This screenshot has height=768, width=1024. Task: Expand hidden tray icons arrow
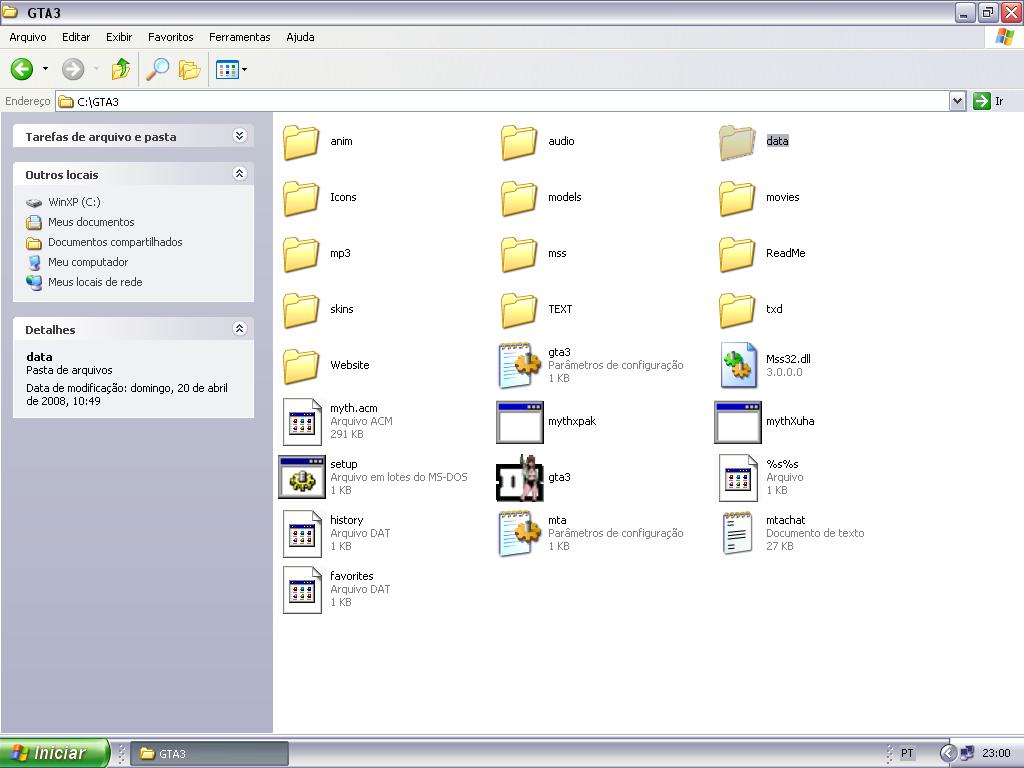(x=948, y=753)
